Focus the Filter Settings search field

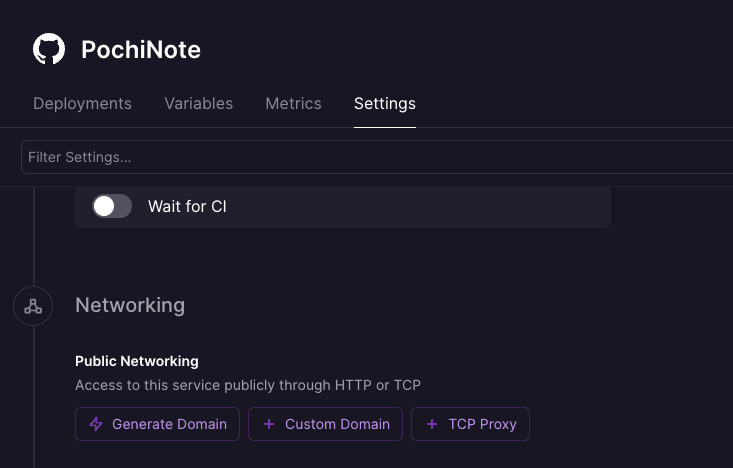(377, 157)
